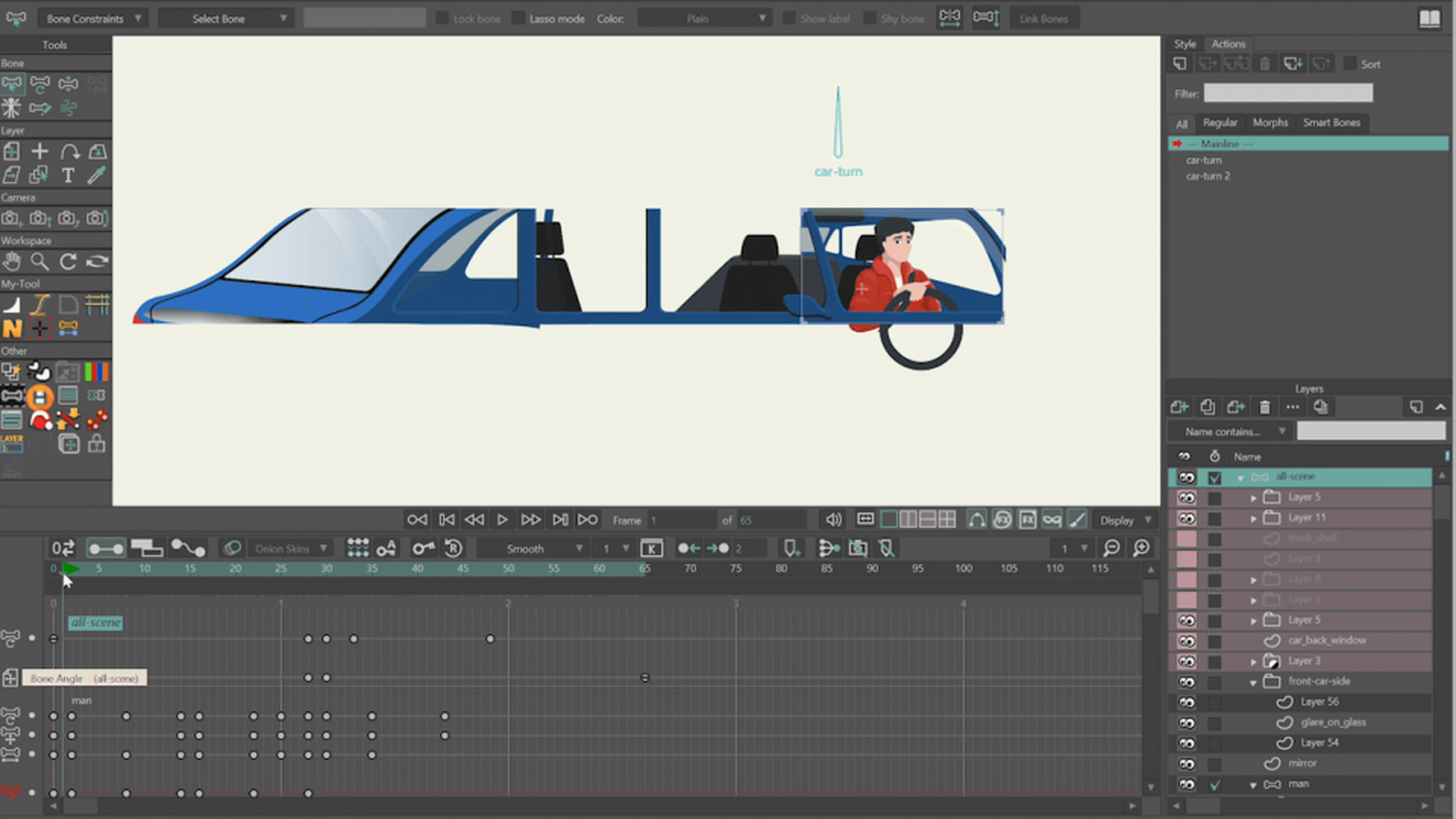
Task: Enable the Lock bone checkbox
Action: 442,18
